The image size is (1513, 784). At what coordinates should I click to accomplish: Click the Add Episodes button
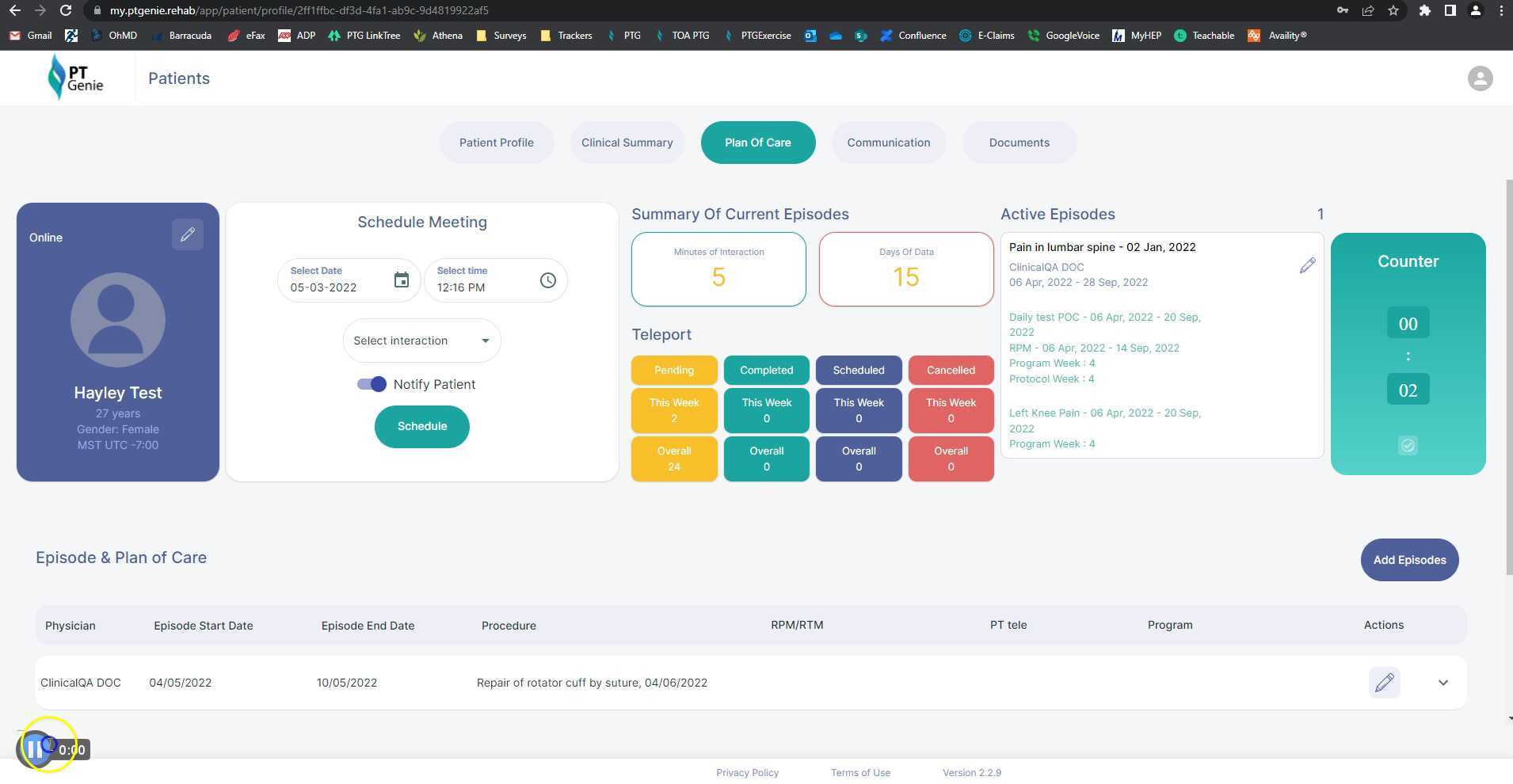pyautogui.click(x=1409, y=559)
